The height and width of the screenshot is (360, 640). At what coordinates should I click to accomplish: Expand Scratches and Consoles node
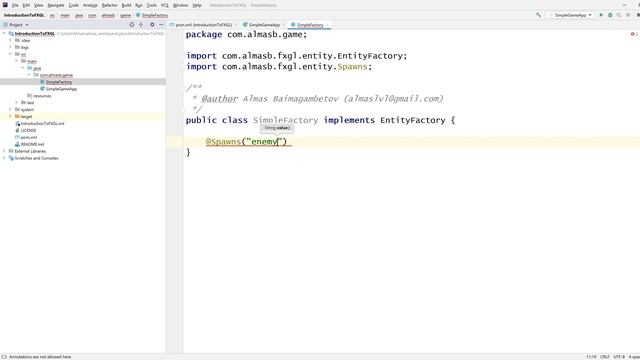click(4, 158)
